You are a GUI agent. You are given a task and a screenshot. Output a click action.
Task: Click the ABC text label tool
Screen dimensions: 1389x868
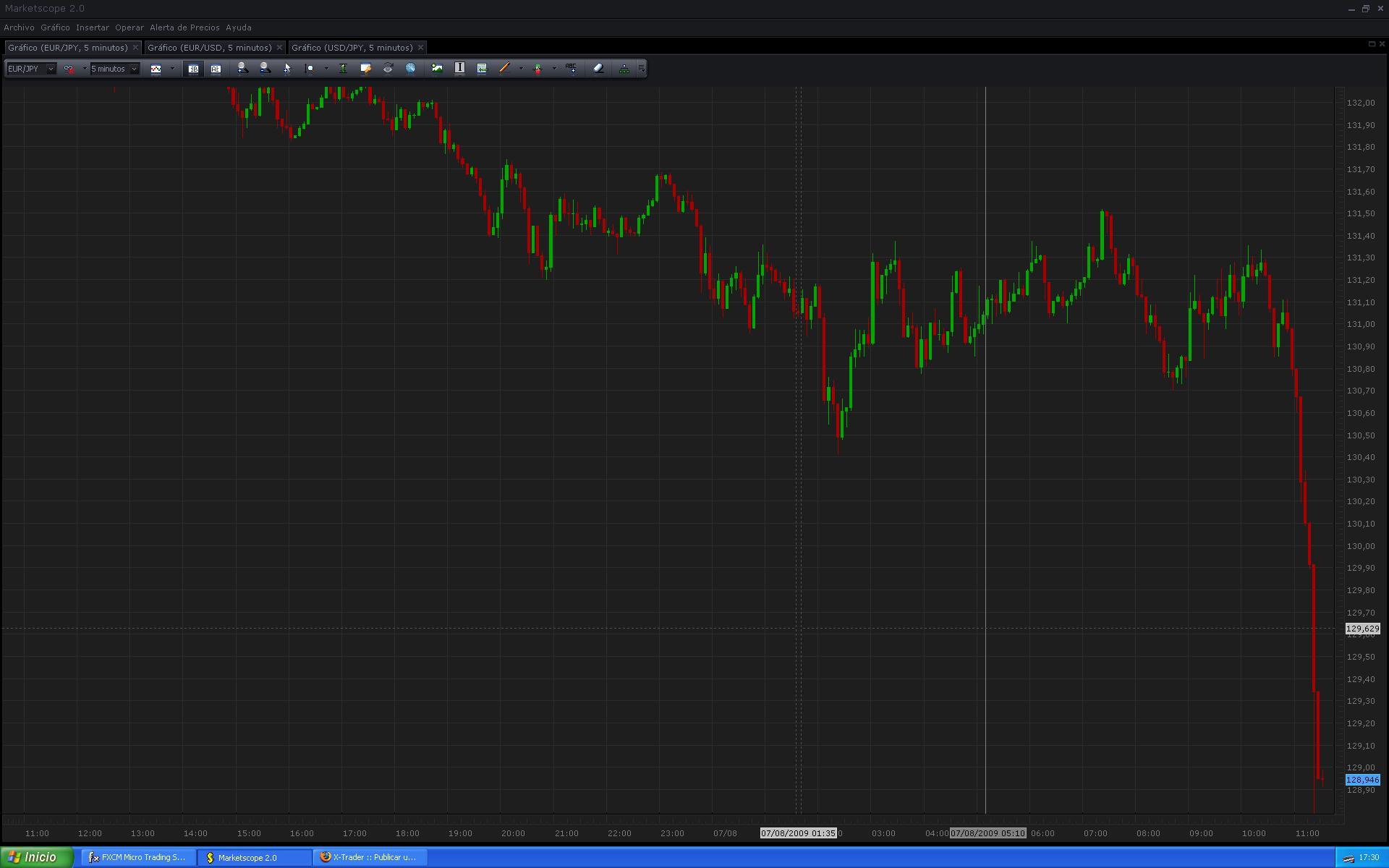571,68
